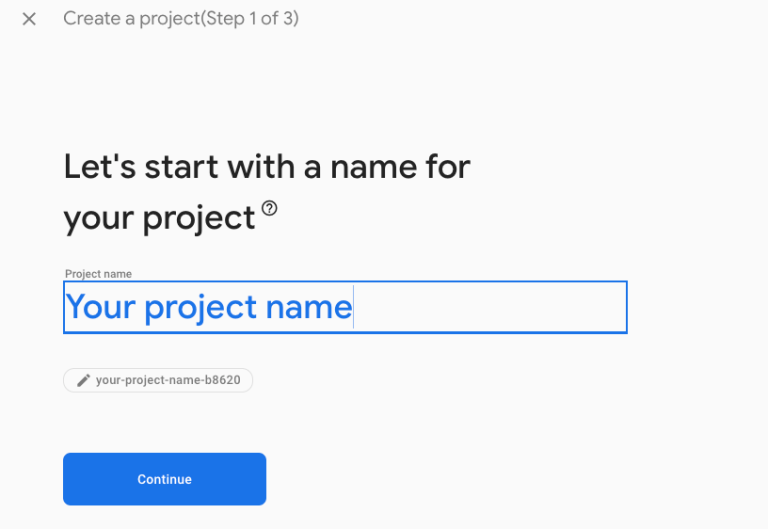
Task: Select the your-project-name-b8620 project ID chip
Action: [158, 380]
